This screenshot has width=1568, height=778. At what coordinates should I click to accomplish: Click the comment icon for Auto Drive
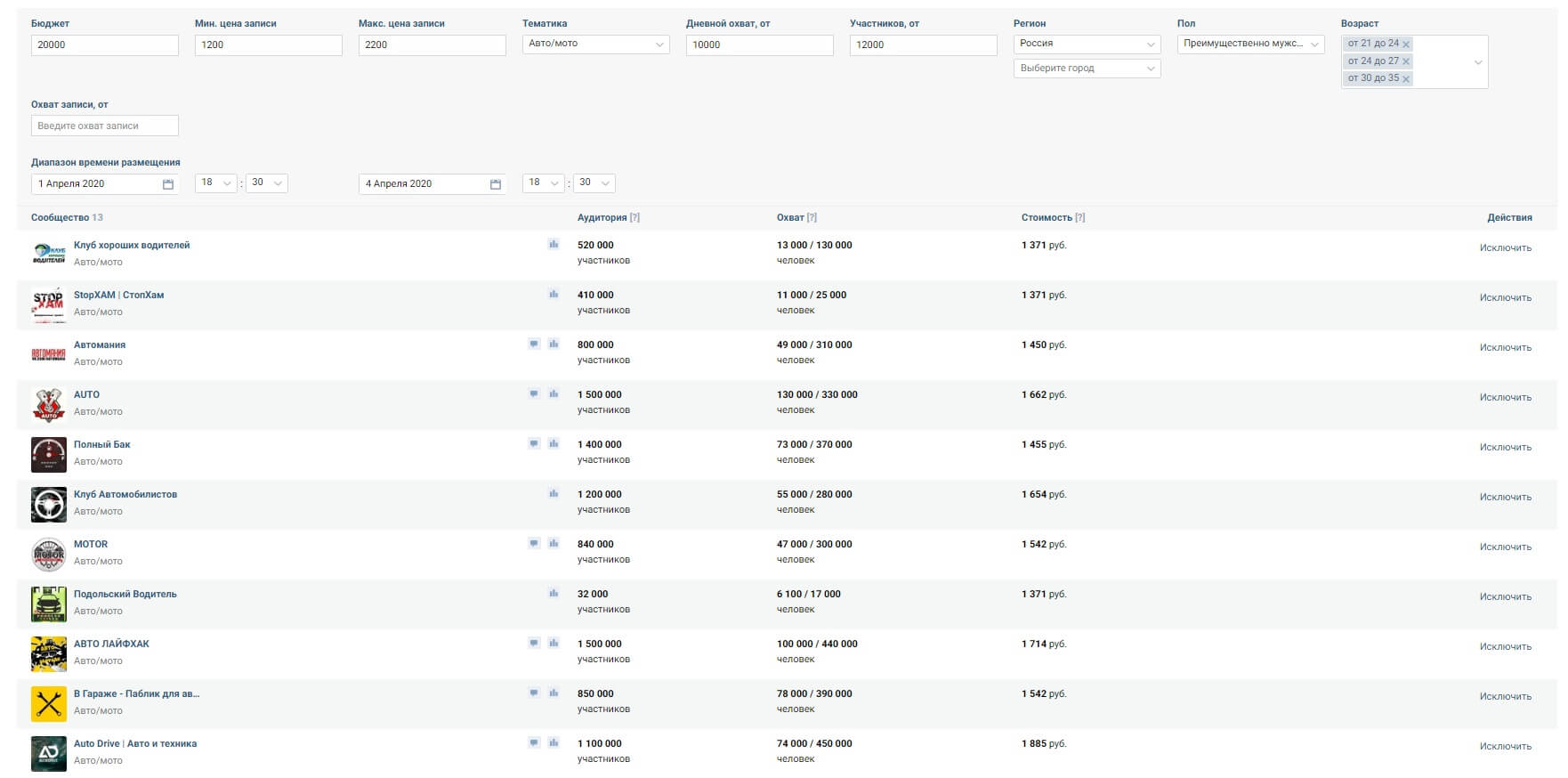pyautogui.click(x=534, y=742)
